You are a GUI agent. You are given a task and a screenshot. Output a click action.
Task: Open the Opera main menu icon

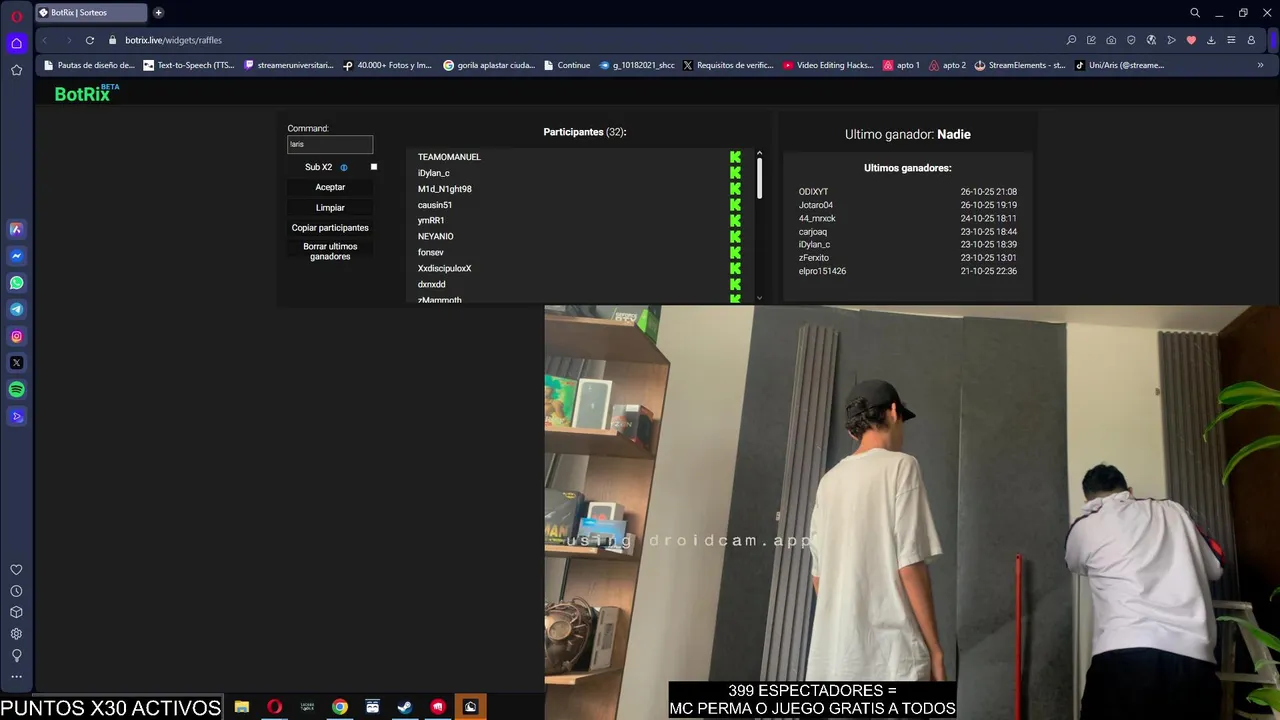[x=16, y=16]
